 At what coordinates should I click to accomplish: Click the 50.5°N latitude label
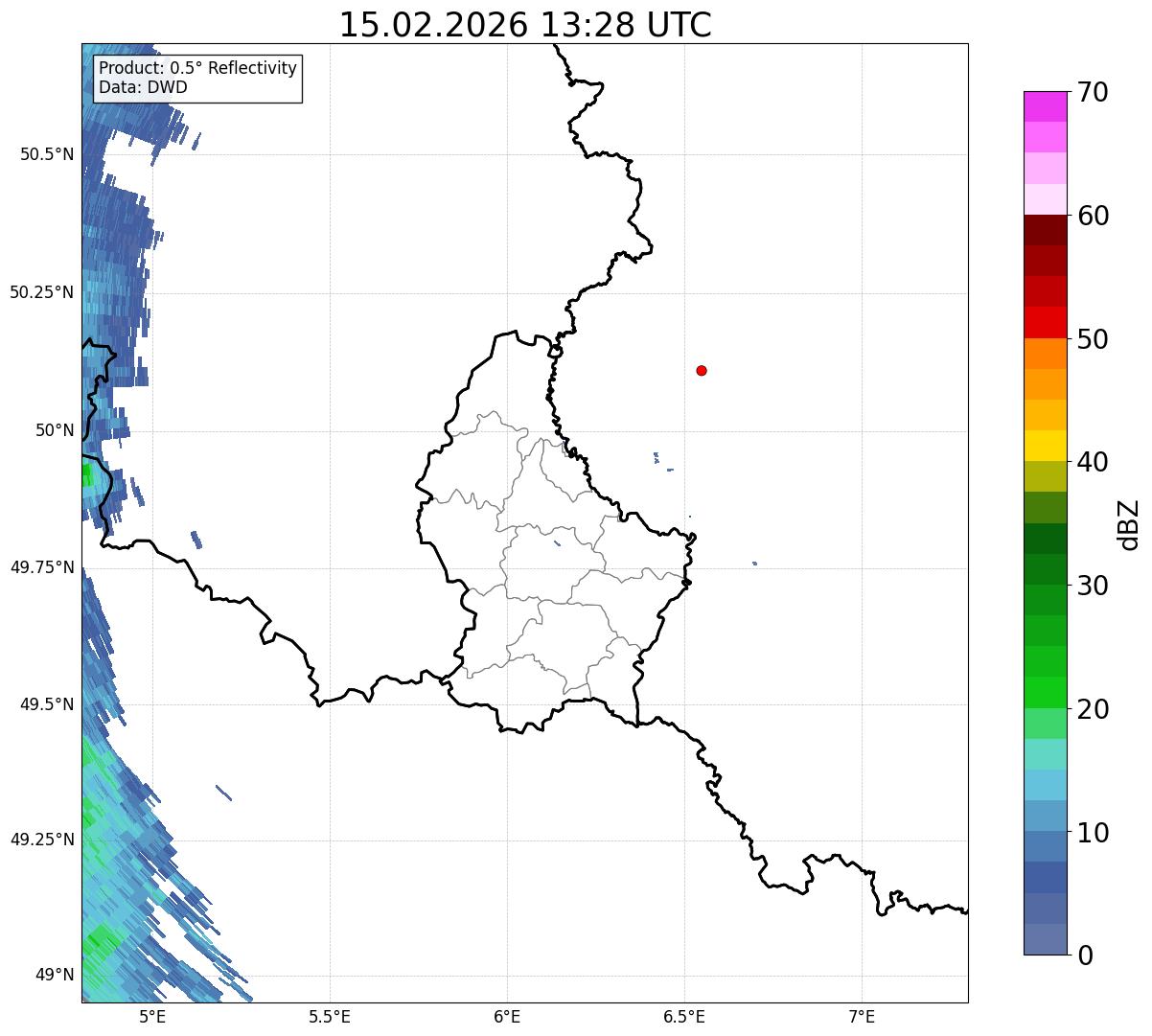click(x=47, y=154)
